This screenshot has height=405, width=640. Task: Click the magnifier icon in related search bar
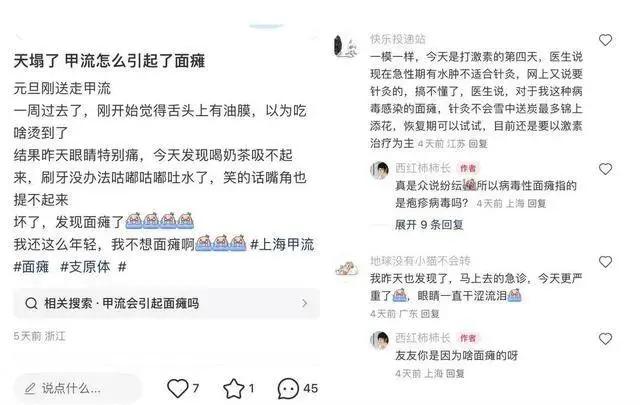point(31,303)
